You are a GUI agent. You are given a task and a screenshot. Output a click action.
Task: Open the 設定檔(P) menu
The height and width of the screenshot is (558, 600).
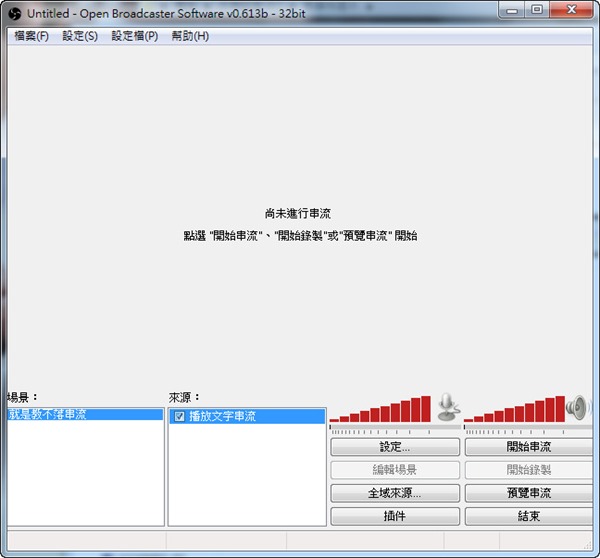135,36
